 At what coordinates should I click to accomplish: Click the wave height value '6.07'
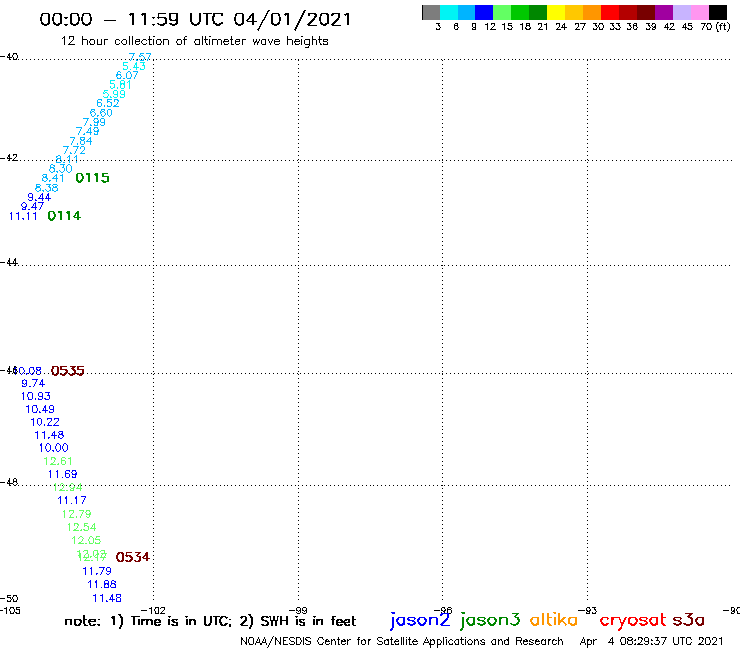tap(127, 76)
